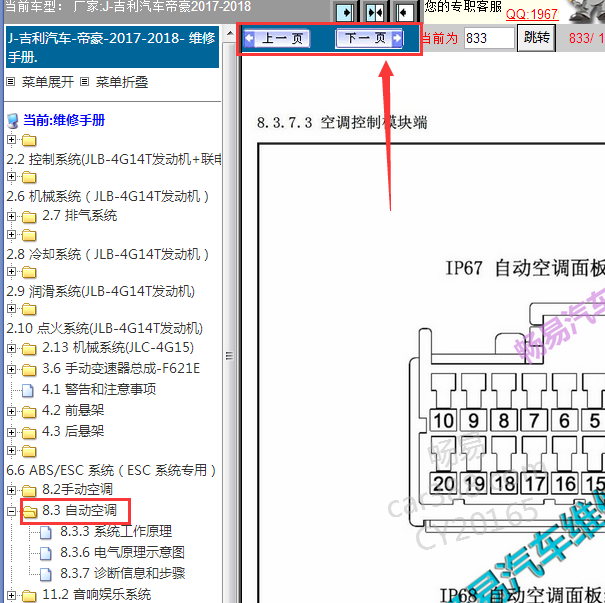
Task: Open 8.3.6 电气原理示意图 page
Action: (122, 552)
